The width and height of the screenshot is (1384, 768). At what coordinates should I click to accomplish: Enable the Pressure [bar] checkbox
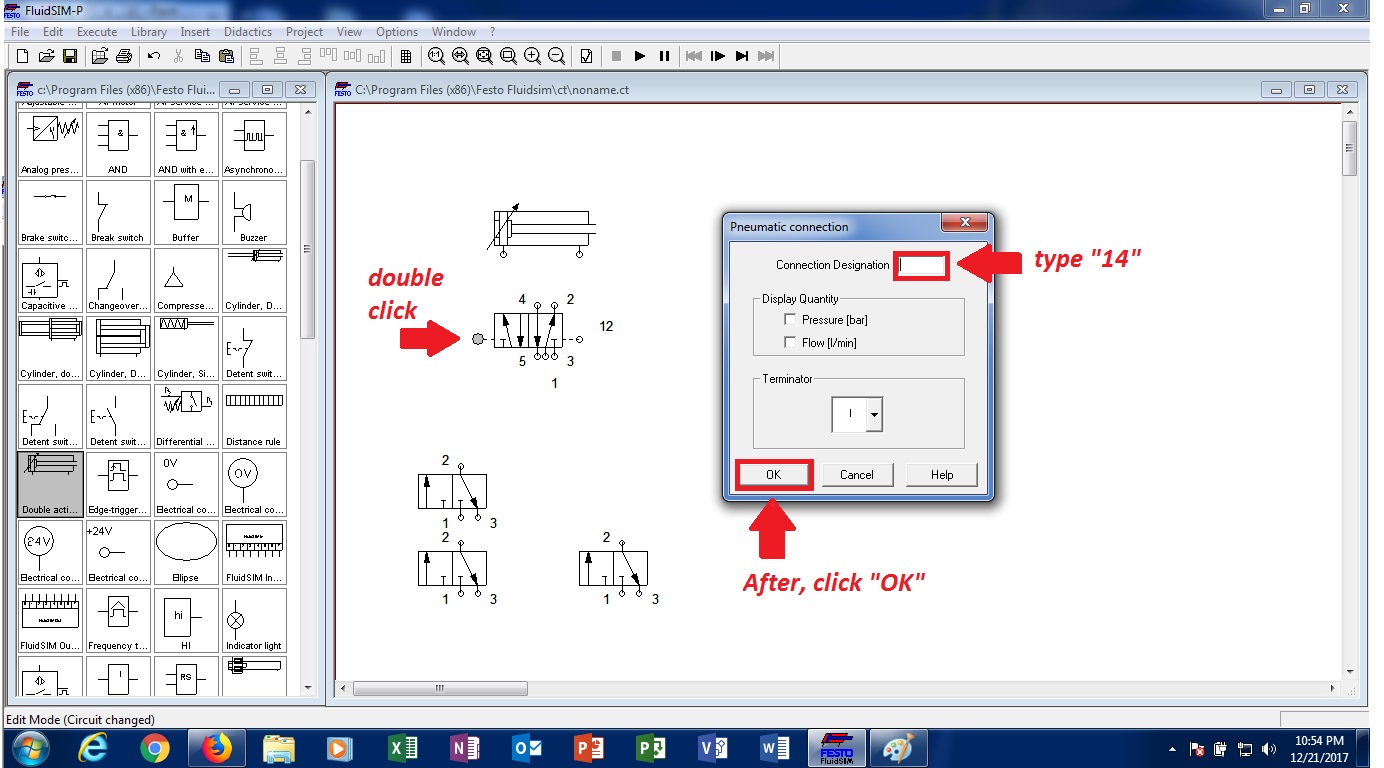[x=791, y=320]
